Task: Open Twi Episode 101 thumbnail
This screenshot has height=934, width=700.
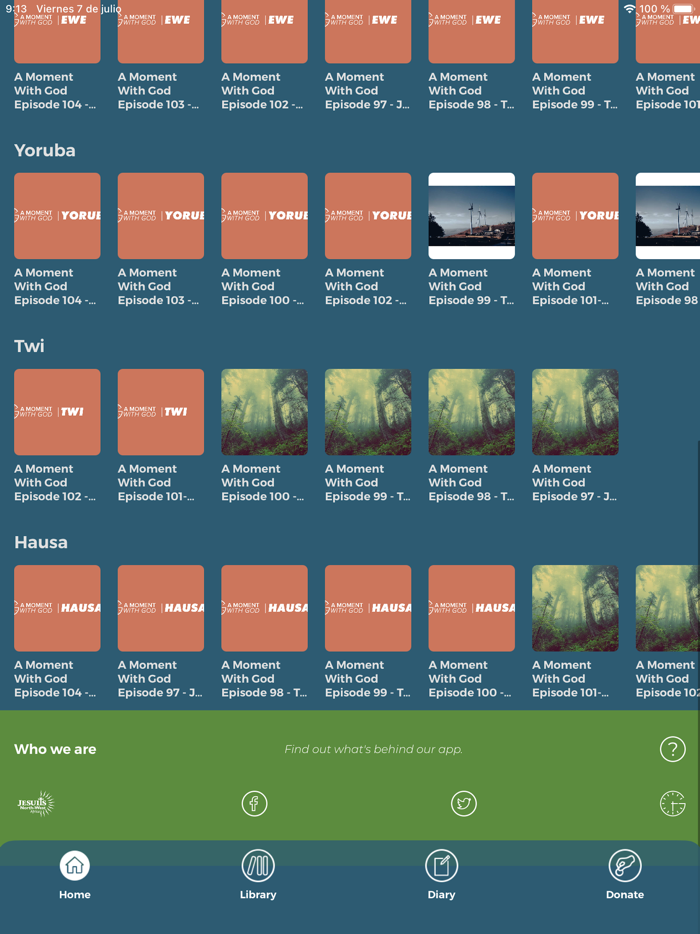Action: pyautogui.click(x=161, y=412)
